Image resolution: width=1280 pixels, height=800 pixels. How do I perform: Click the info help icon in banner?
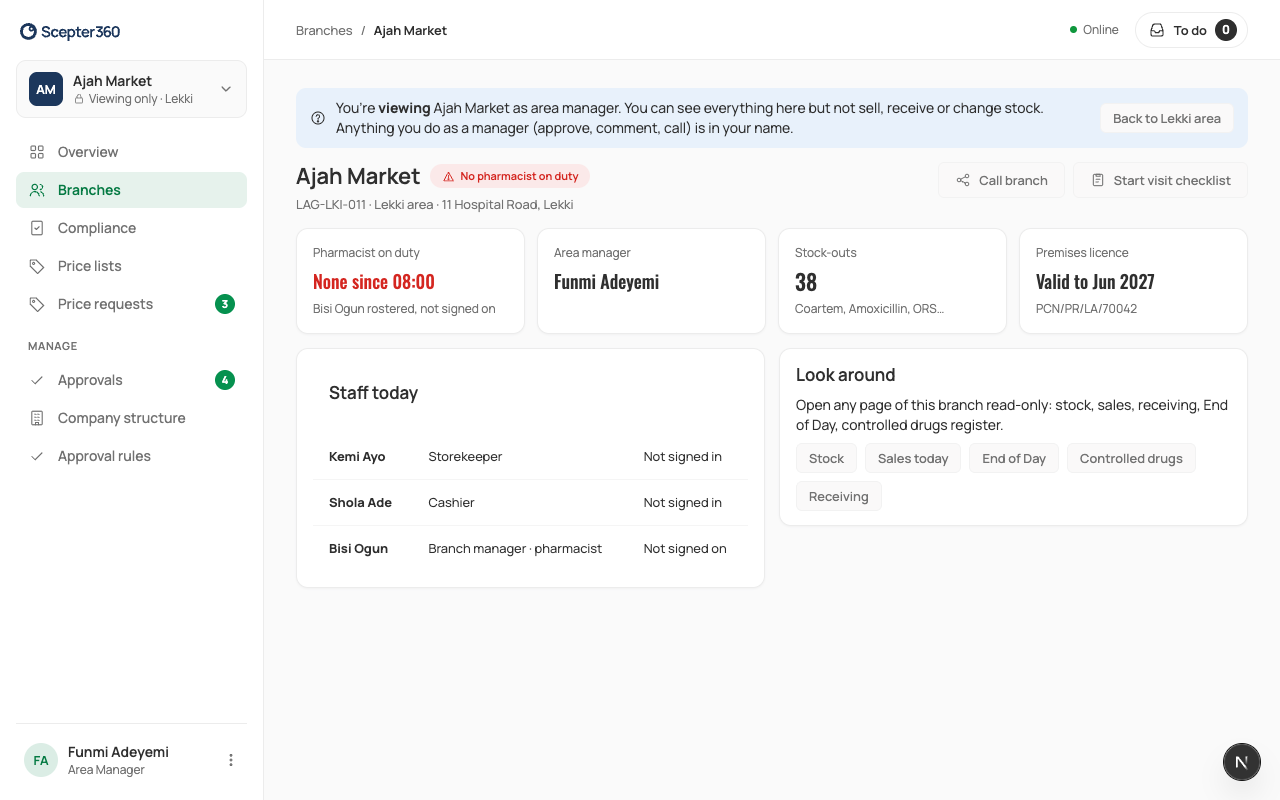coord(318,118)
